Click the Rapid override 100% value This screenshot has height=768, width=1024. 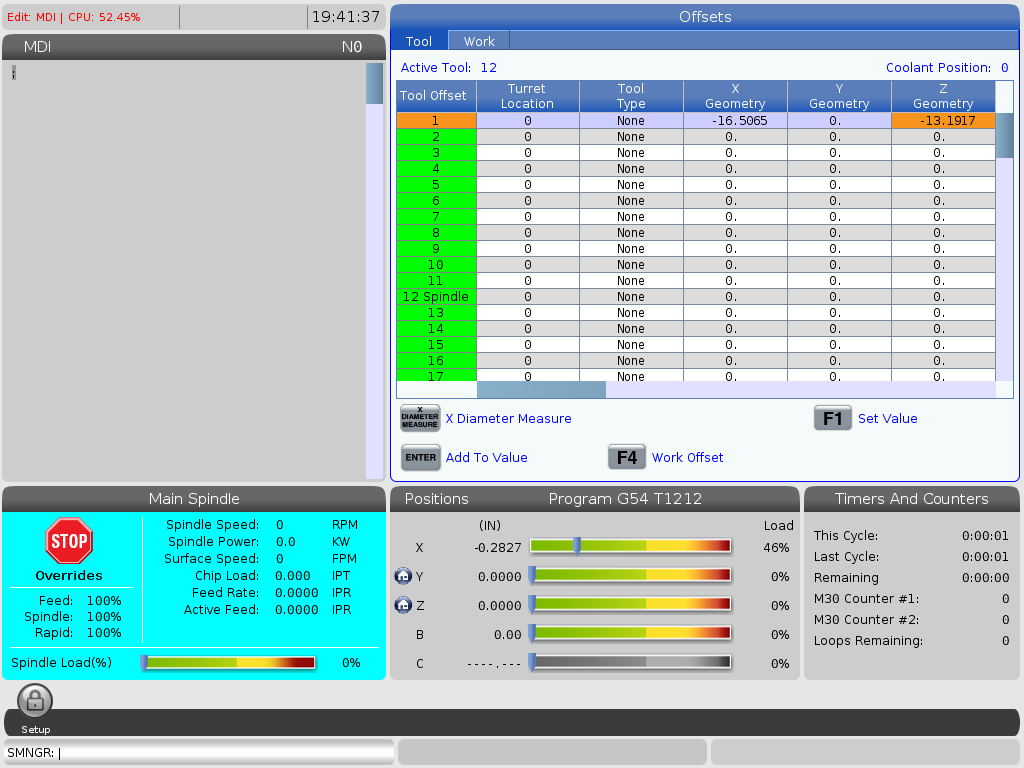(104, 632)
